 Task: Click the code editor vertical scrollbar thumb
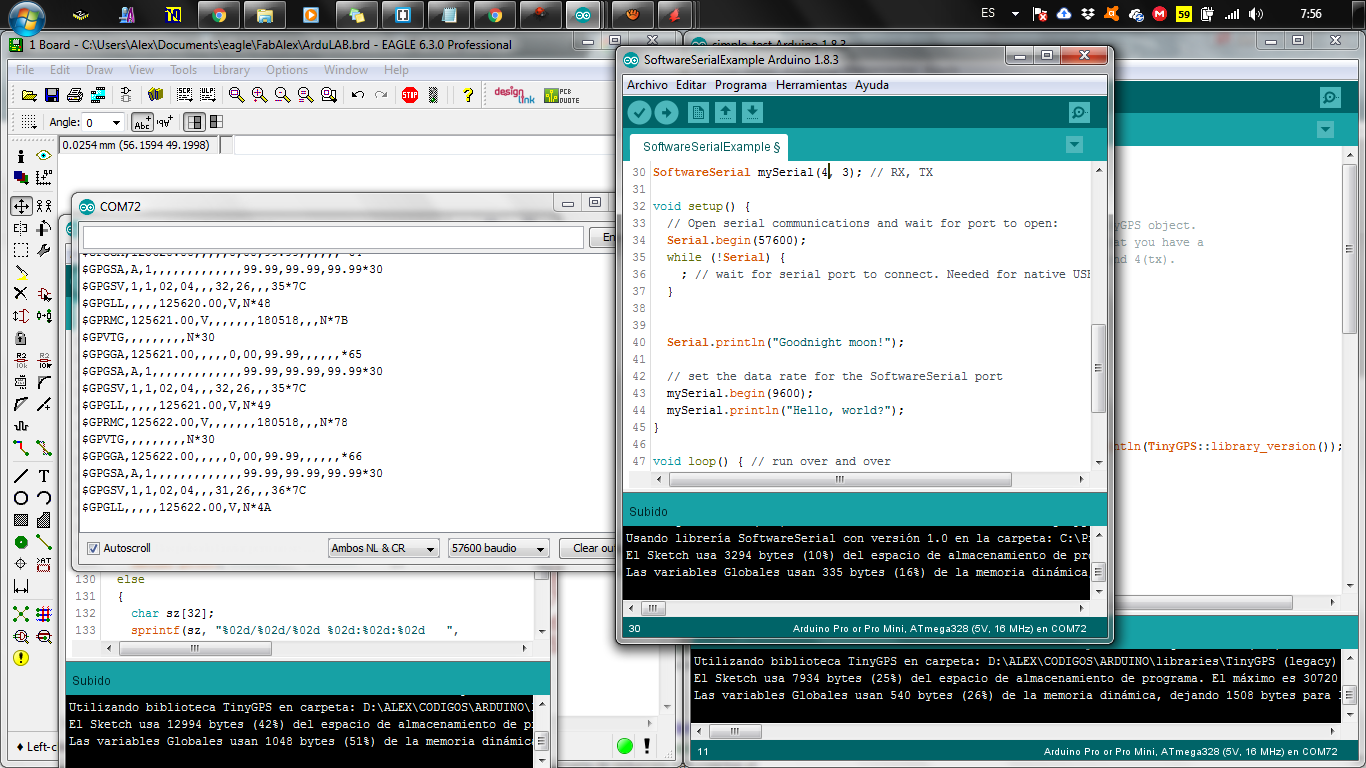pyautogui.click(x=1099, y=368)
